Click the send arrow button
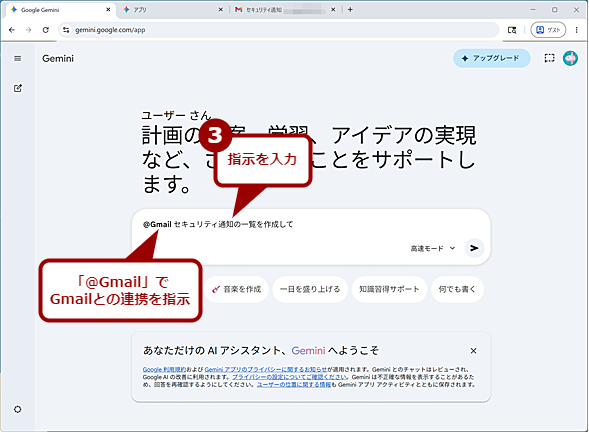 pyautogui.click(x=474, y=248)
